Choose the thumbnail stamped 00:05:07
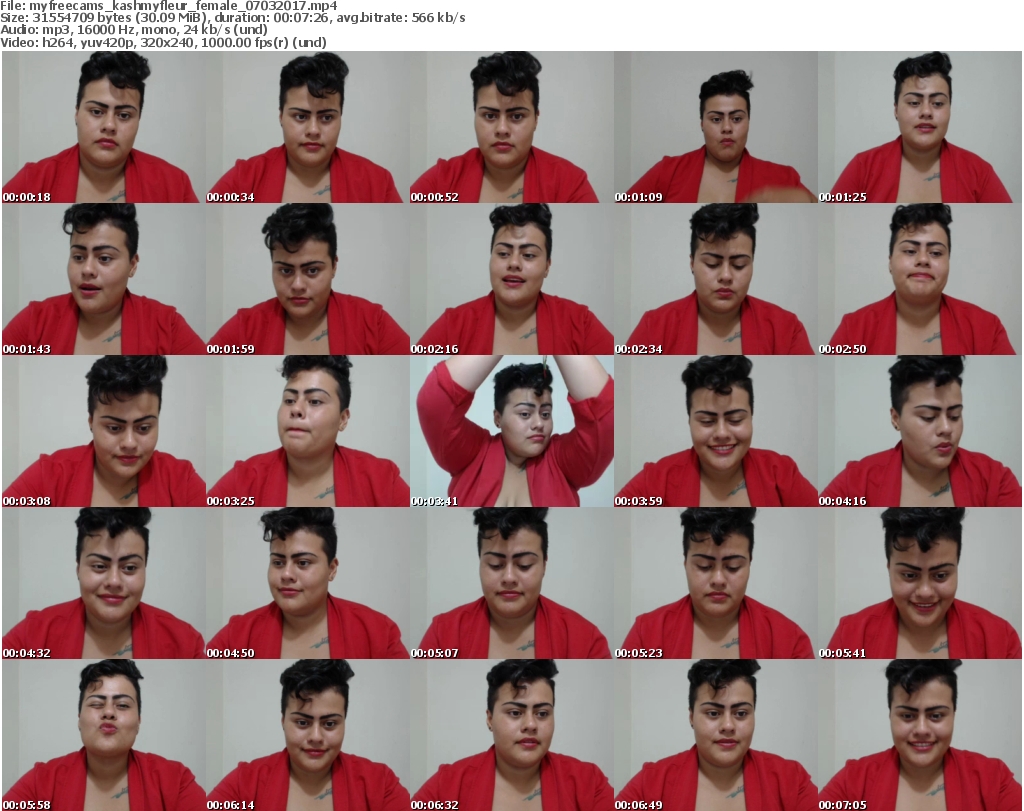The height and width of the screenshot is (811, 1024). pos(512,583)
